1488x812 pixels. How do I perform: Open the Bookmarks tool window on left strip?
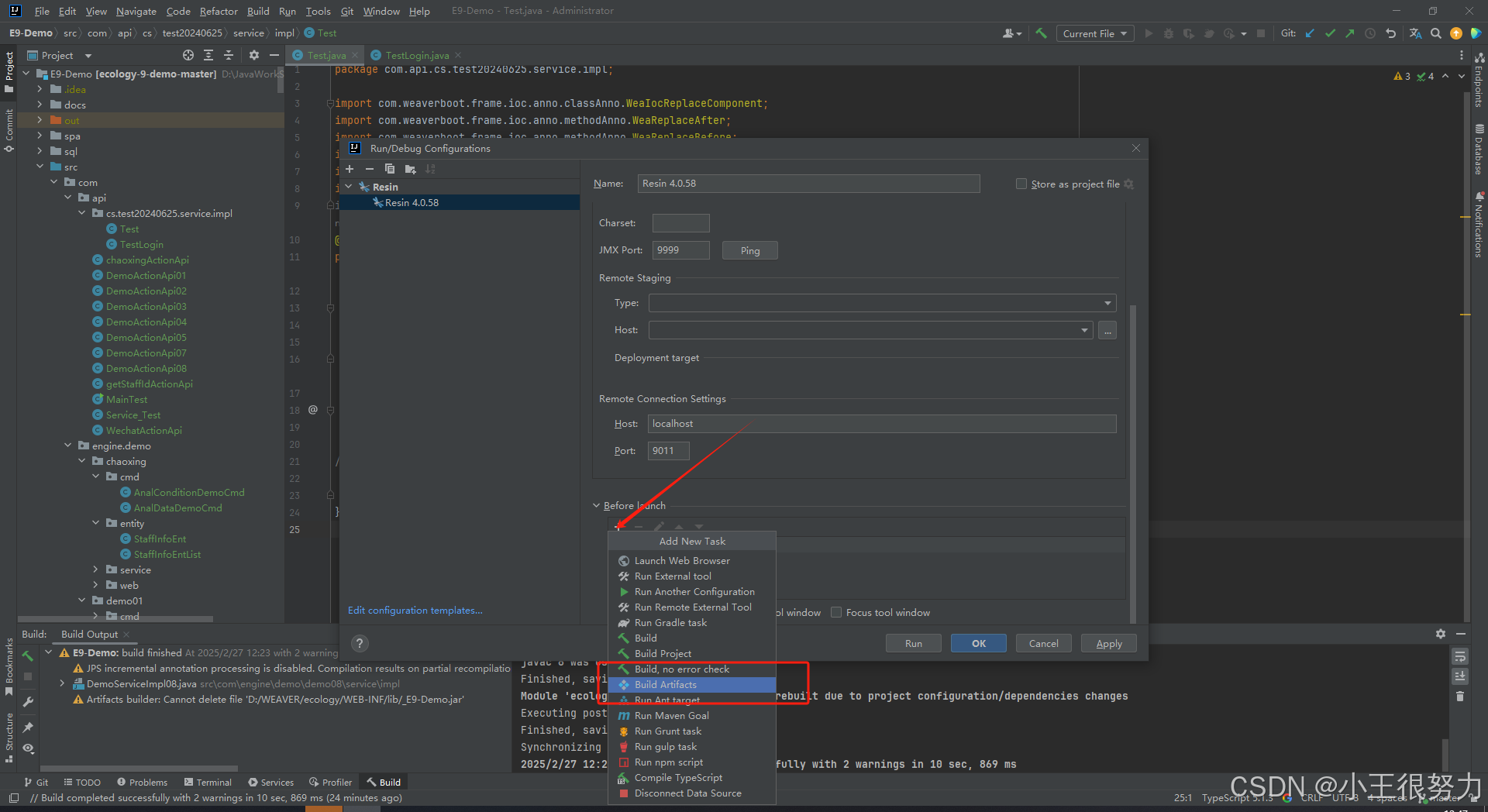coord(9,666)
